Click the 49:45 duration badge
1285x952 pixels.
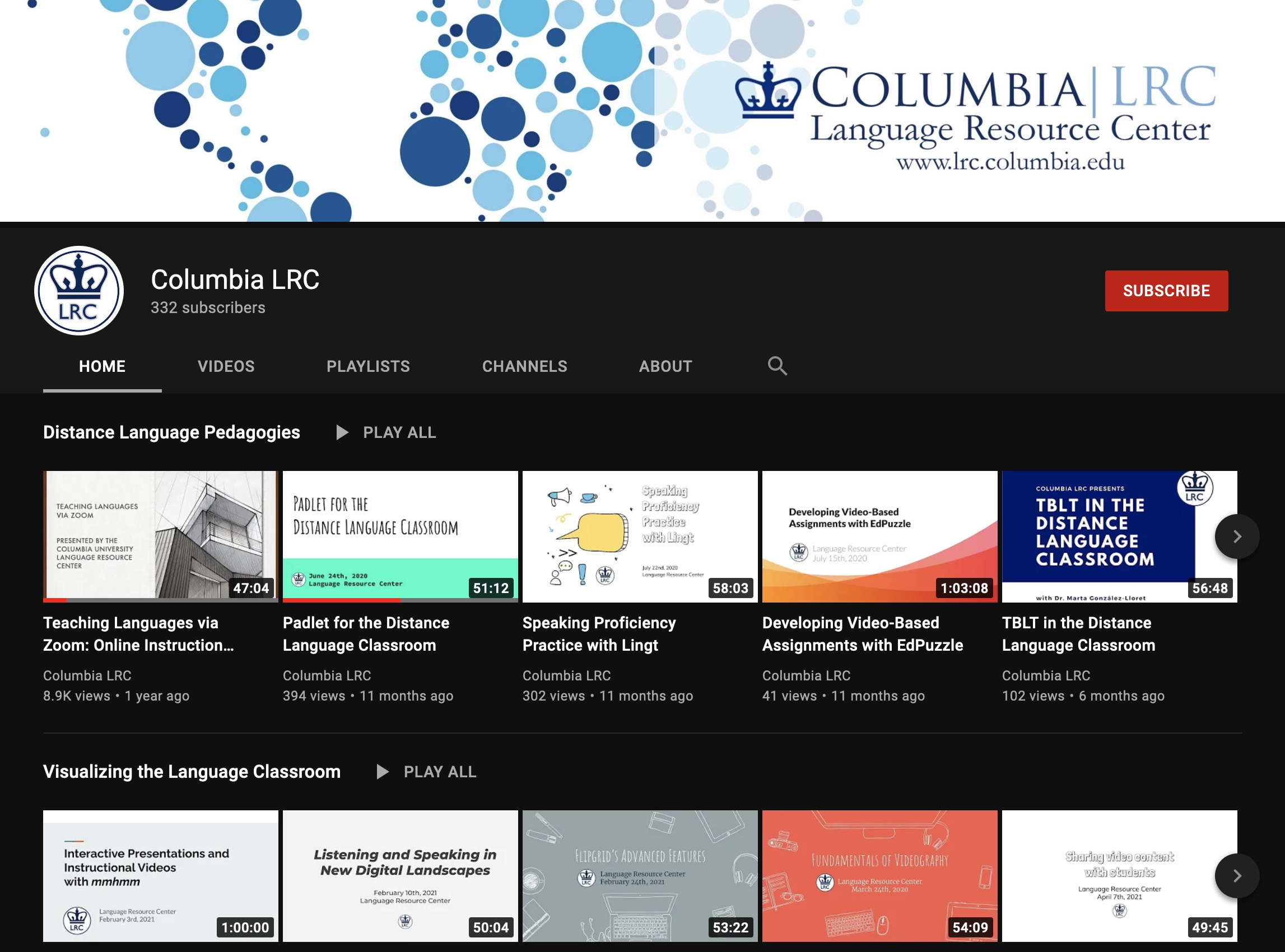[x=1210, y=928]
